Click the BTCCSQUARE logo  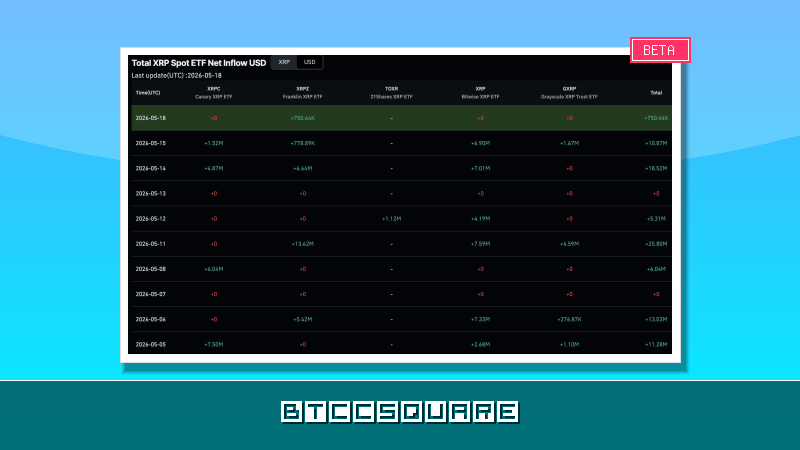pyautogui.click(x=400, y=412)
